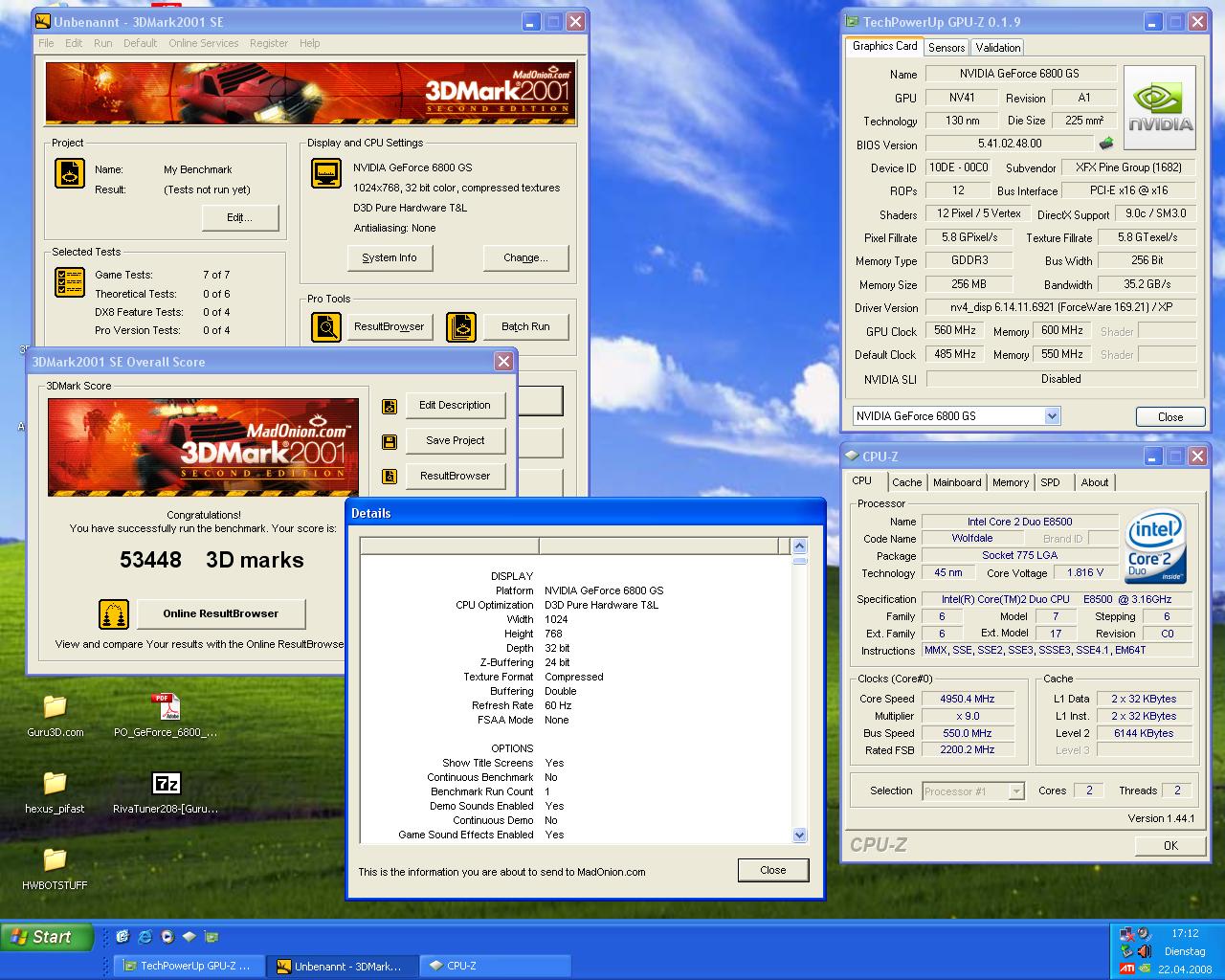Click the Change... button
The width and height of the screenshot is (1225, 980).
coord(525,258)
